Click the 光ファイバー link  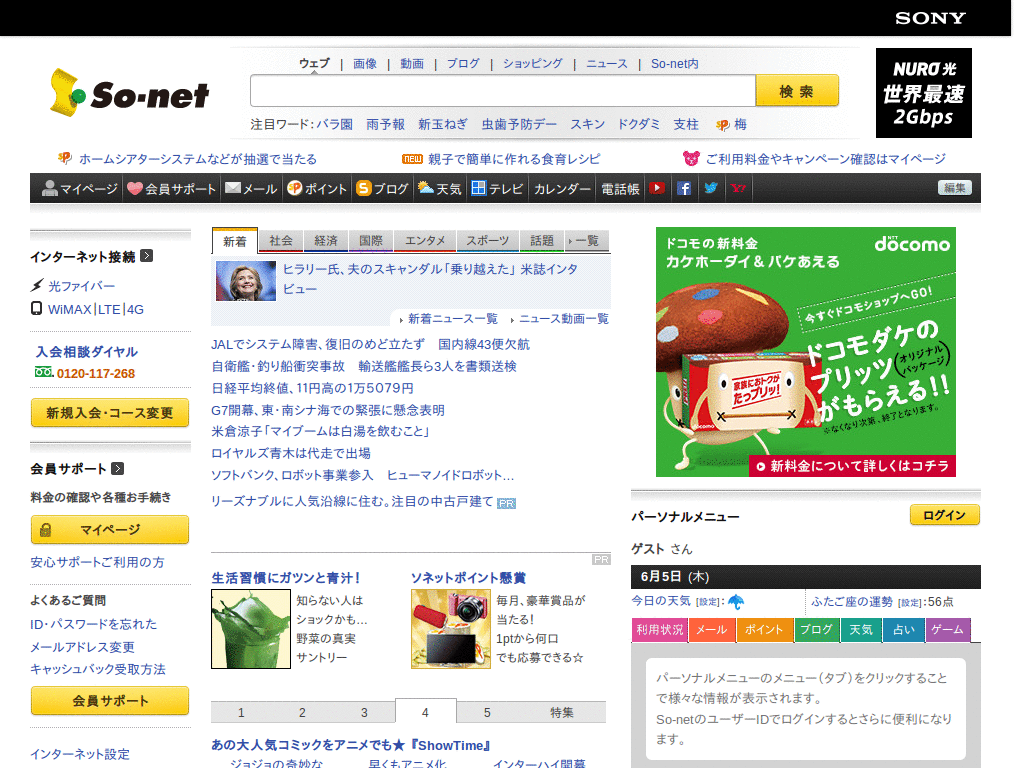click(x=81, y=286)
